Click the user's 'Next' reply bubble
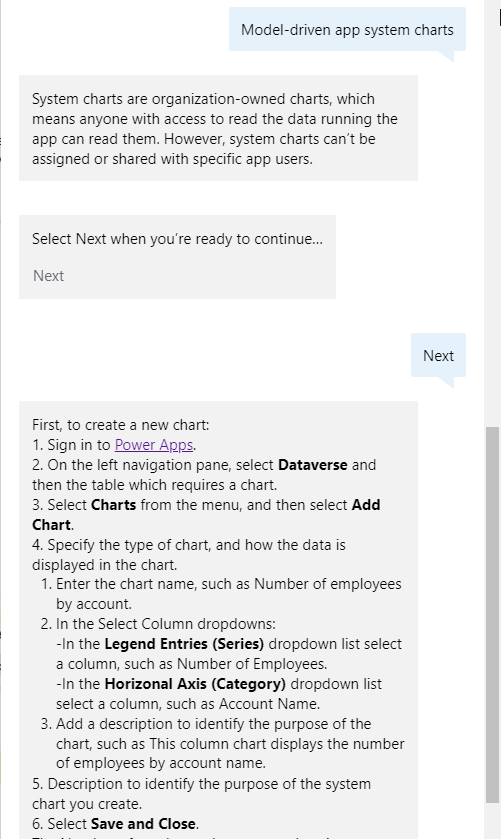This screenshot has width=501, height=839. 438,355
